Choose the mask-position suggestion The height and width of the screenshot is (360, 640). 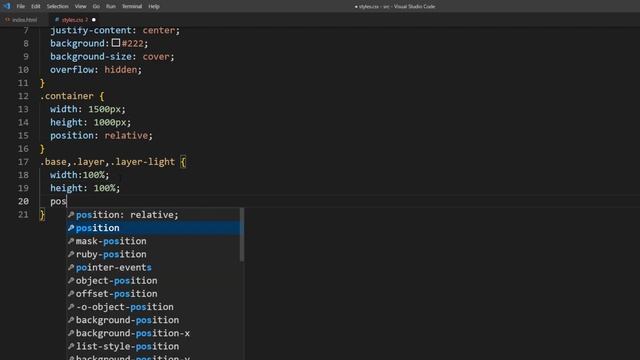pyautogui.click(x=154, y=241)
